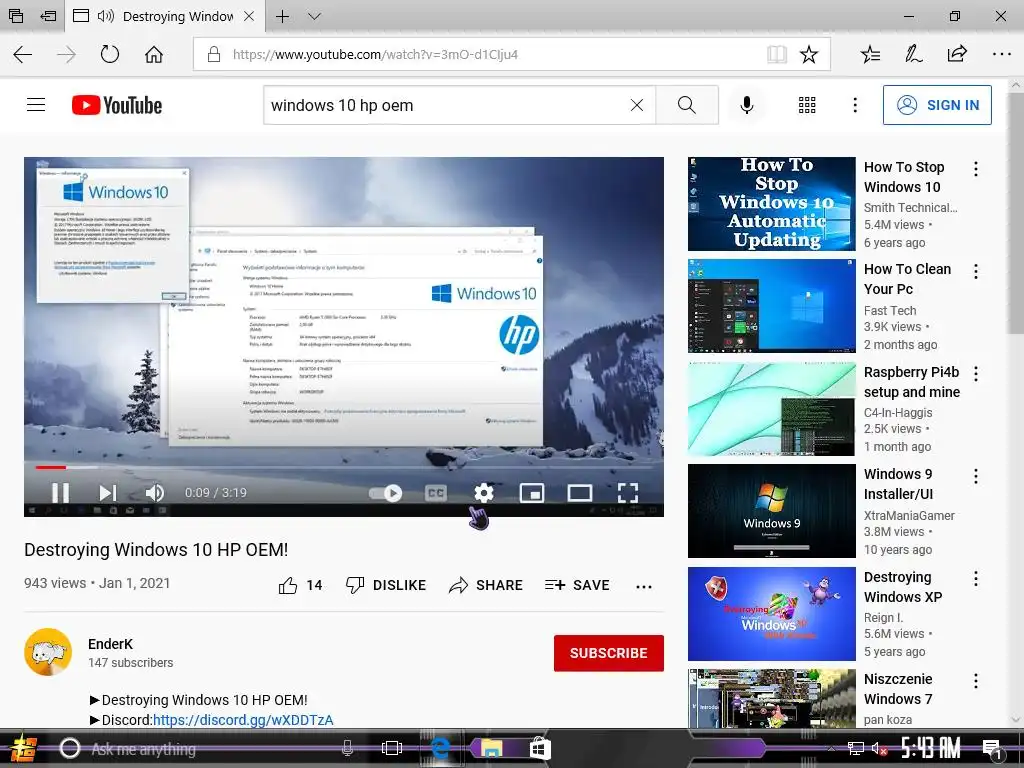Skip to next video
The image size is (1024, 768).
tap(108, 492)
